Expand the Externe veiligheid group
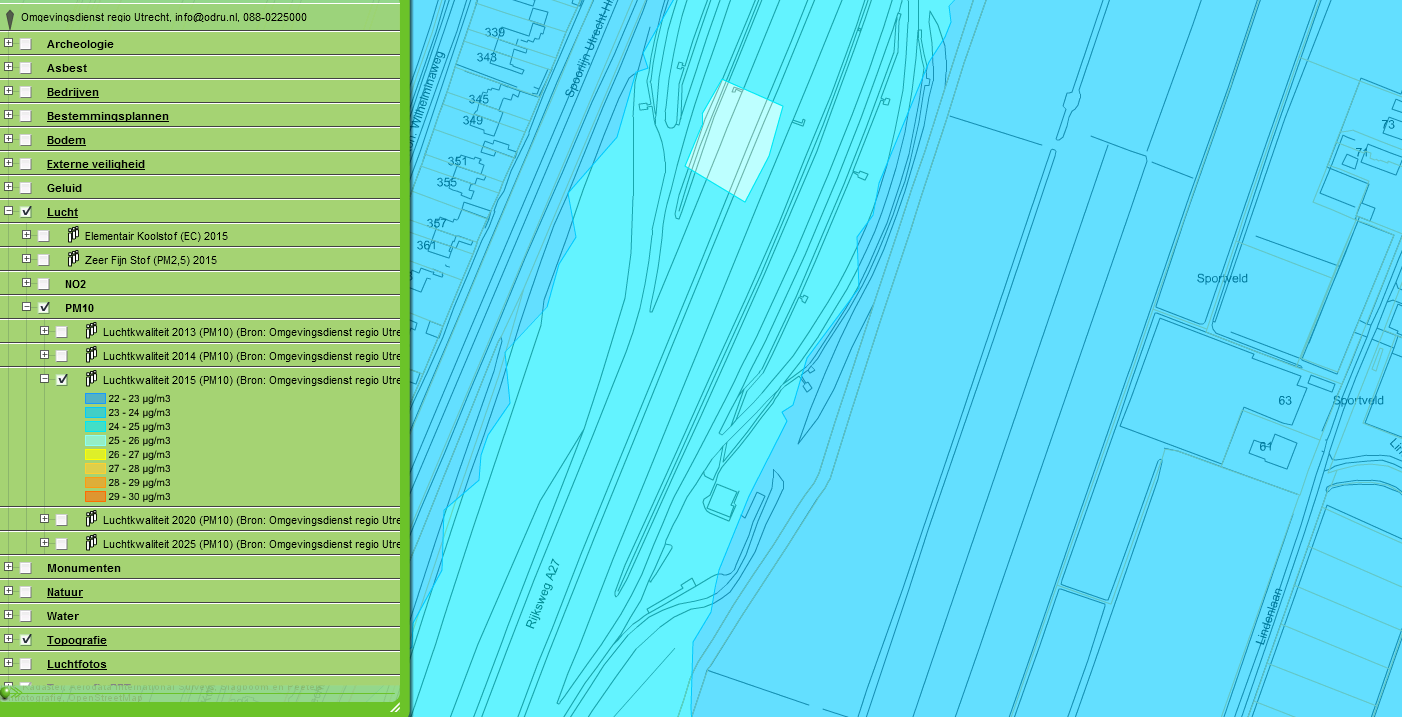Screen dimensions: 1402x717 (x=8, y=163)
